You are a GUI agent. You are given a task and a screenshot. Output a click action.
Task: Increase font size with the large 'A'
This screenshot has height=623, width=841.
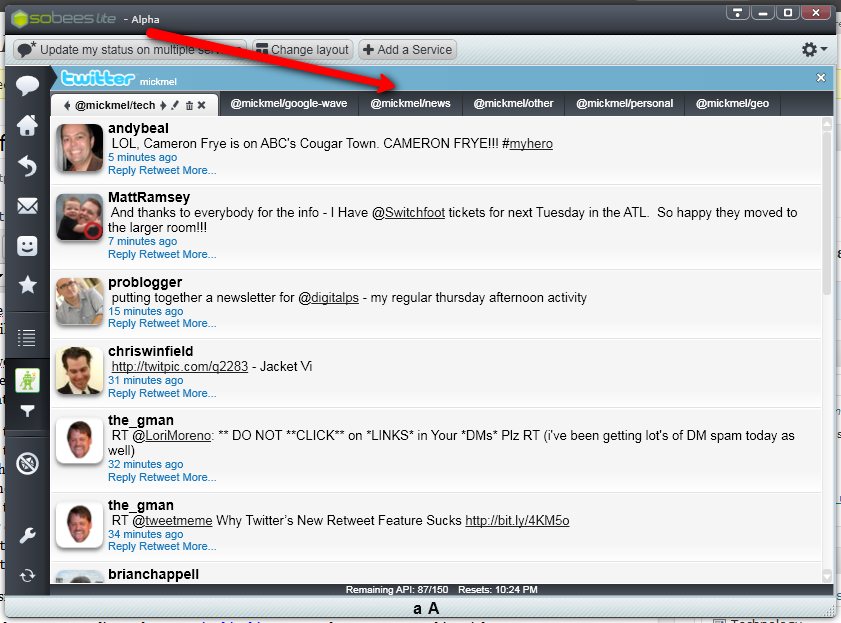pyautogui.click(x=433, y=609)
